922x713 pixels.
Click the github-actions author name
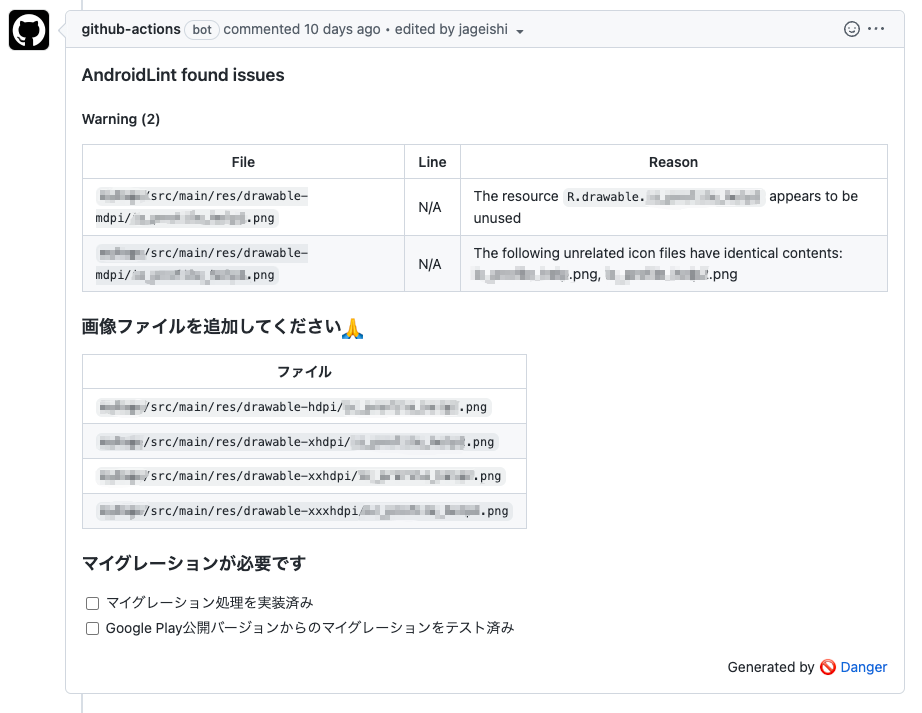pos(131,29)
